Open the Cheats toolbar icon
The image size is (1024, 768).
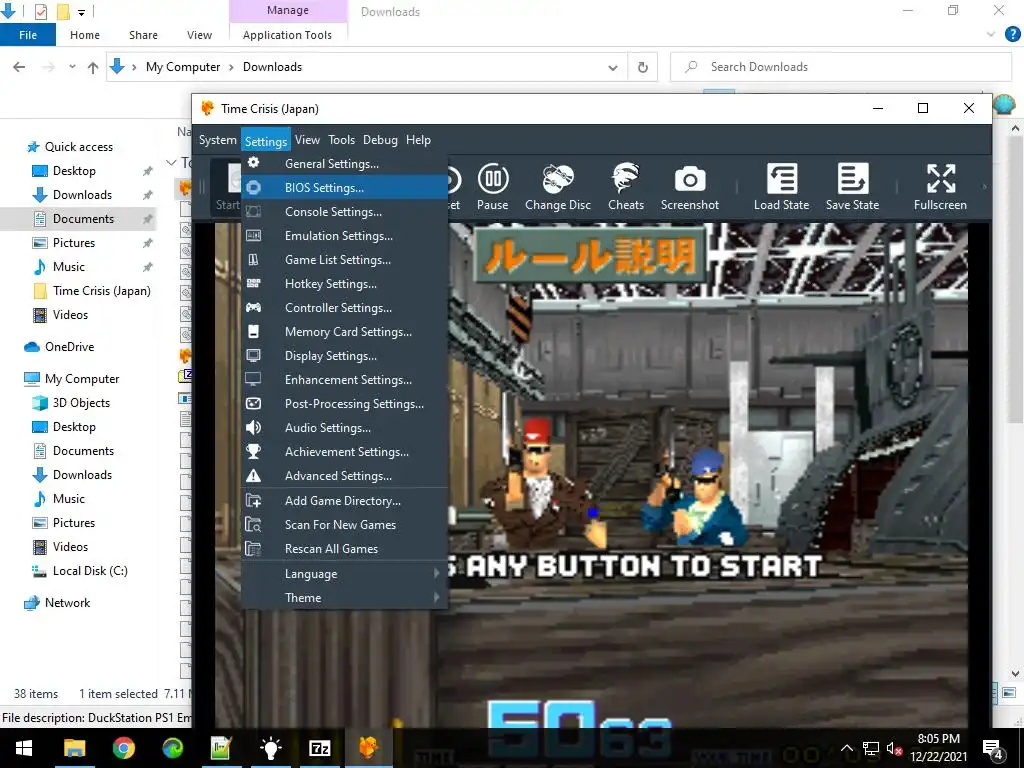pos(626,187)
